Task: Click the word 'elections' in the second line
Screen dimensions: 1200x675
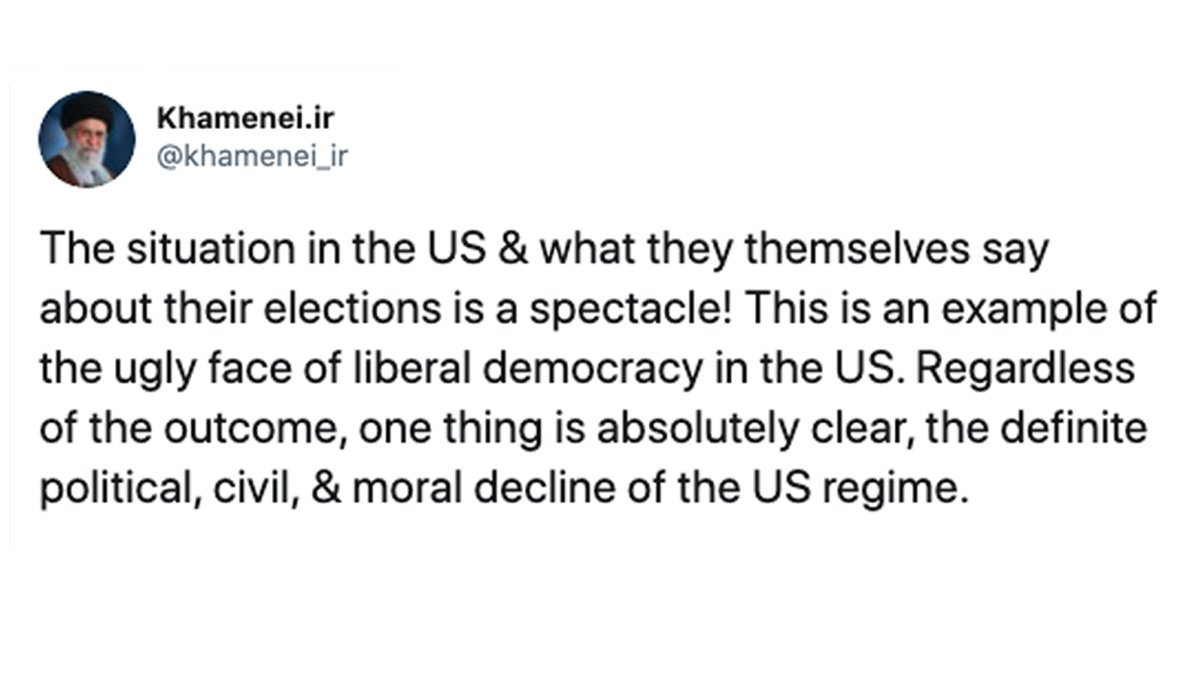Action: 357,308
